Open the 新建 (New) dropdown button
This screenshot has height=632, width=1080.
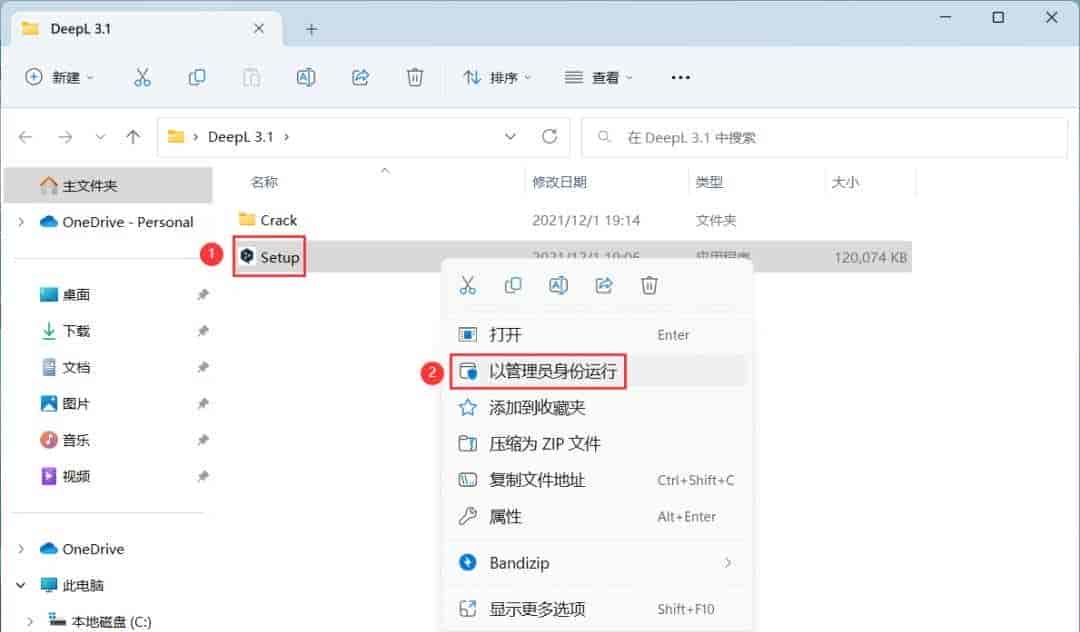point(59,77)
